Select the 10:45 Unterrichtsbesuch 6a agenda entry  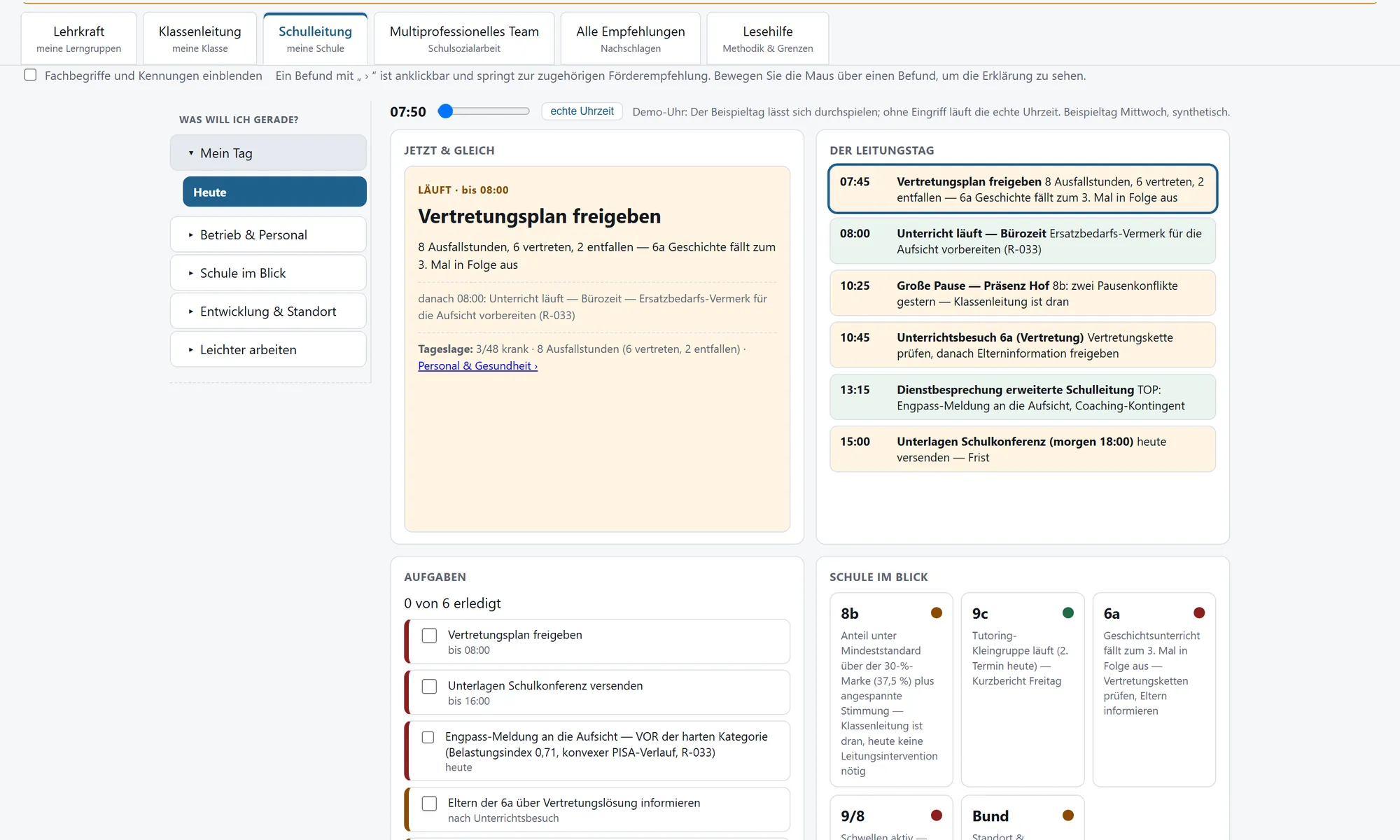point(1022,345)
